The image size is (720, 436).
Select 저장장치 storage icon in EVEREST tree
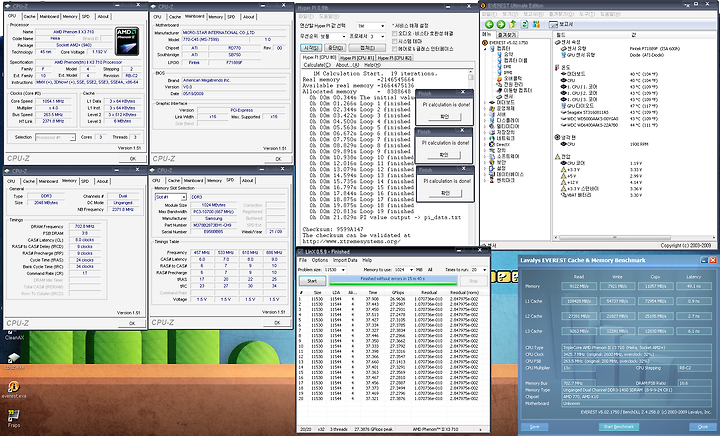click(x=492, y=132)
